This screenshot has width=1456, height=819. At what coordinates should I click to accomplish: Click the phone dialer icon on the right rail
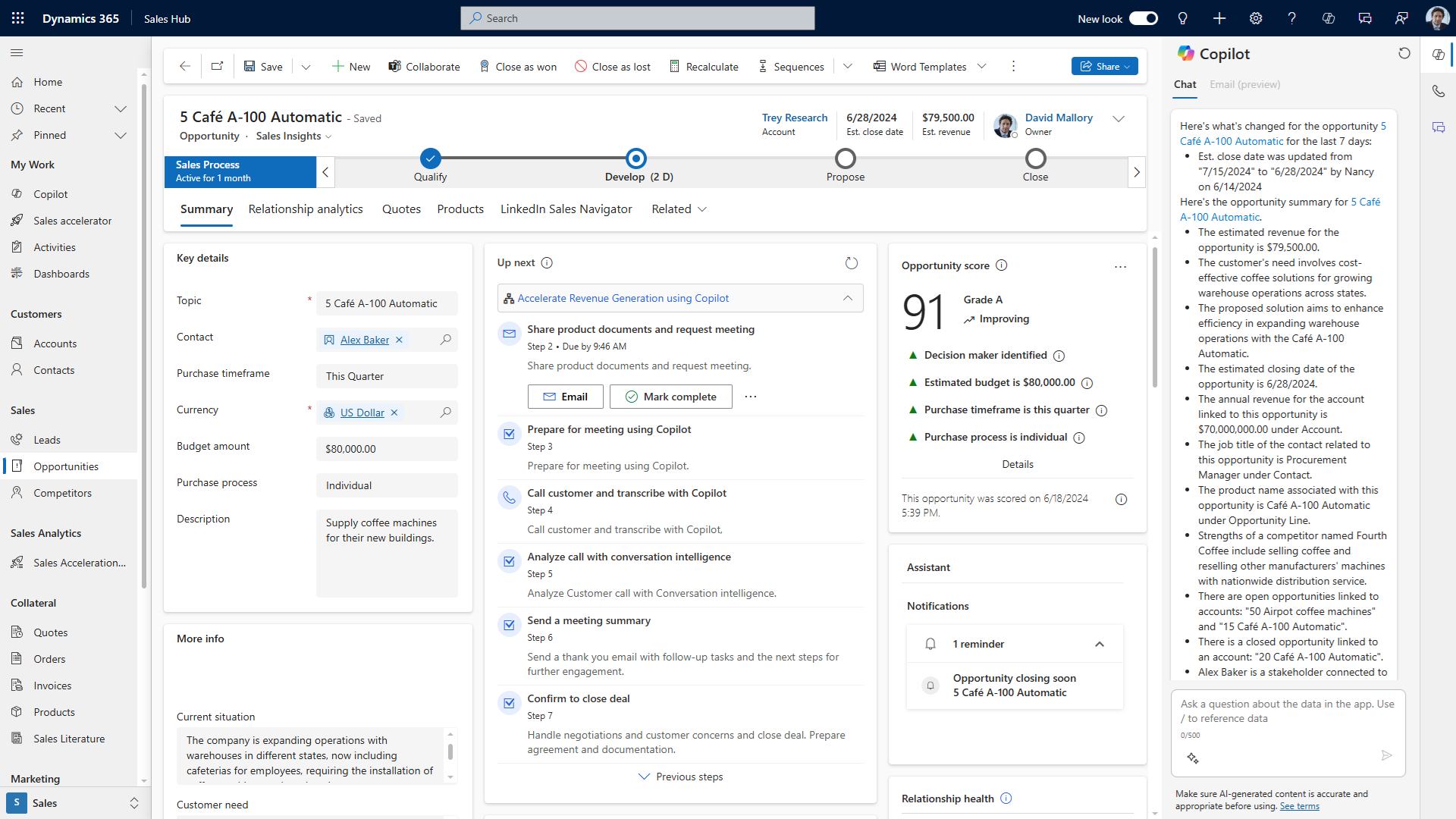(x=1438, y=91)
